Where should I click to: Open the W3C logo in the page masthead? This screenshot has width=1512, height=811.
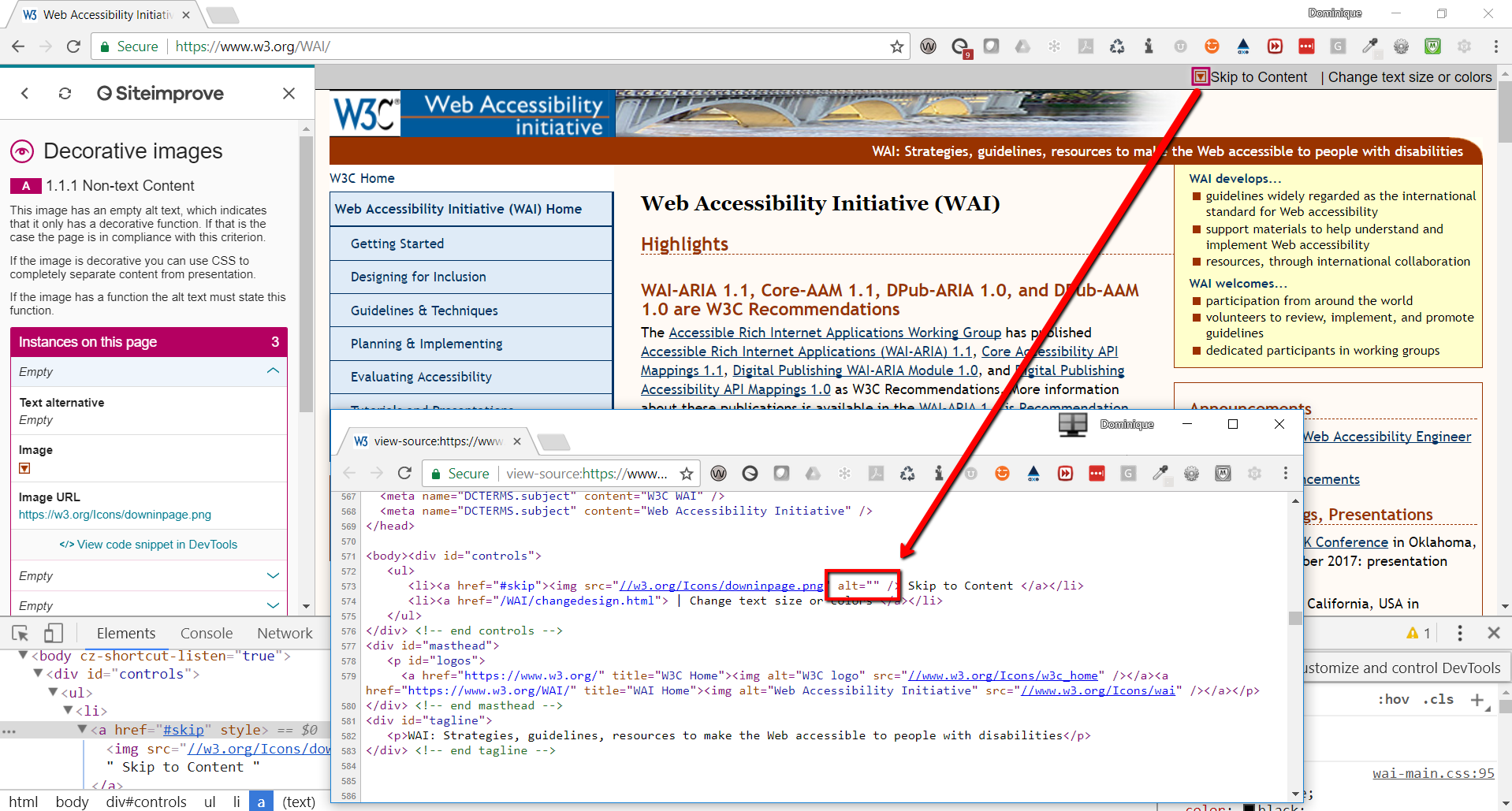click(x=364, y=115)
